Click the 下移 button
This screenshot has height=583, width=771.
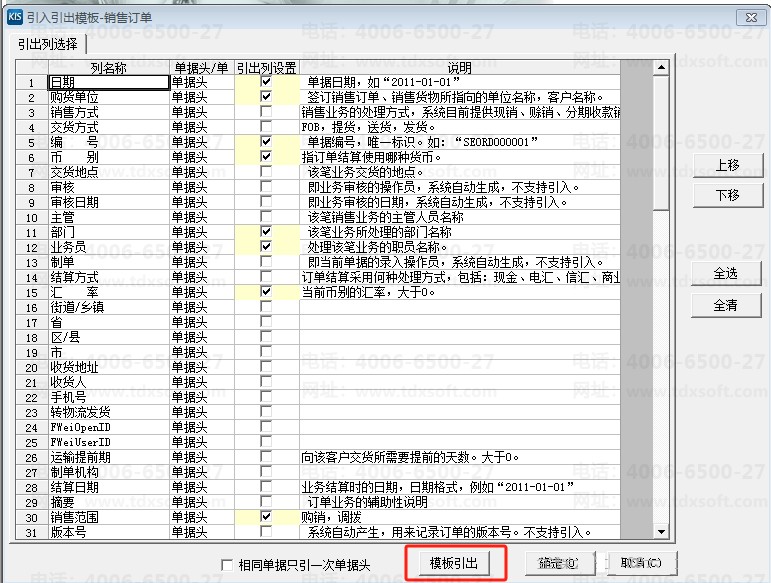click(x=726, y=195)
